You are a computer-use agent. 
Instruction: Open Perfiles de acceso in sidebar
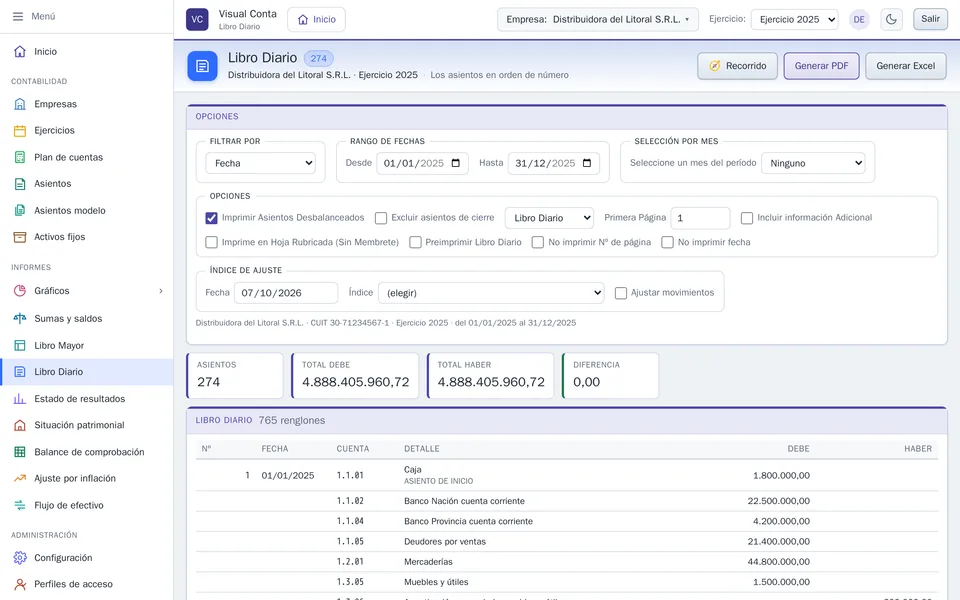(x=87, y=584)
